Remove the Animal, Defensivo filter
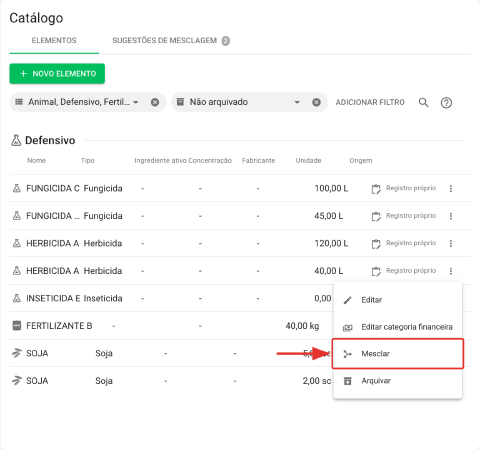 [155, 102]
